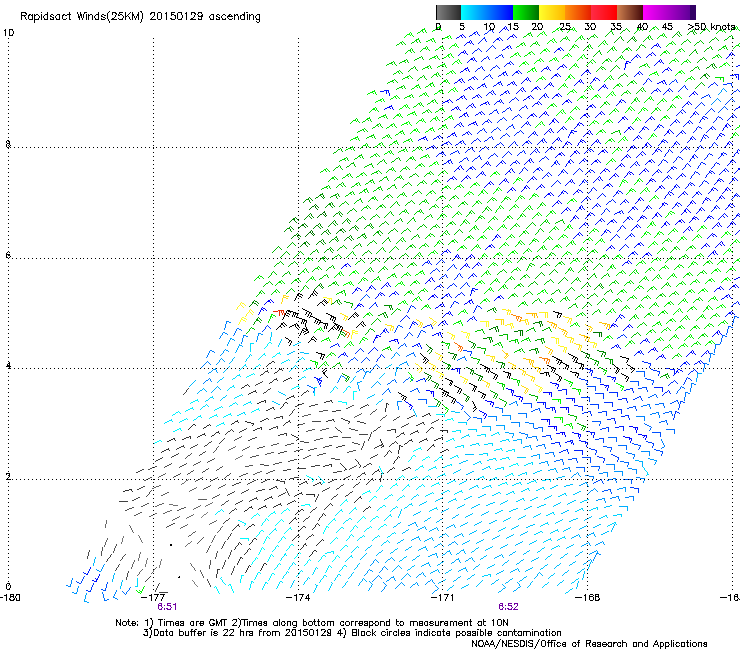
Task: Click the '-168' longitude axis label
Action: [x=588, y=597]
